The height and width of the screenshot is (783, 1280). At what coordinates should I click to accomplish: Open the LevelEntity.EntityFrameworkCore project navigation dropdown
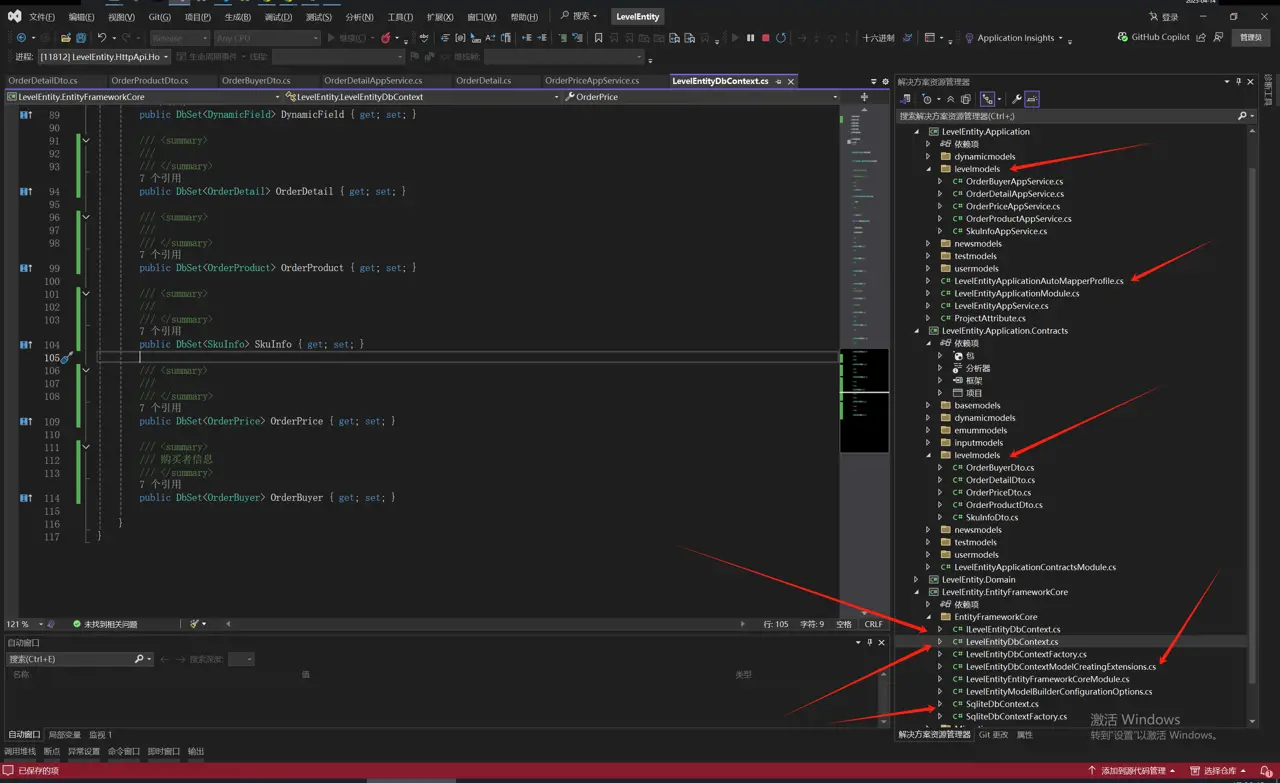click(142, 97)
